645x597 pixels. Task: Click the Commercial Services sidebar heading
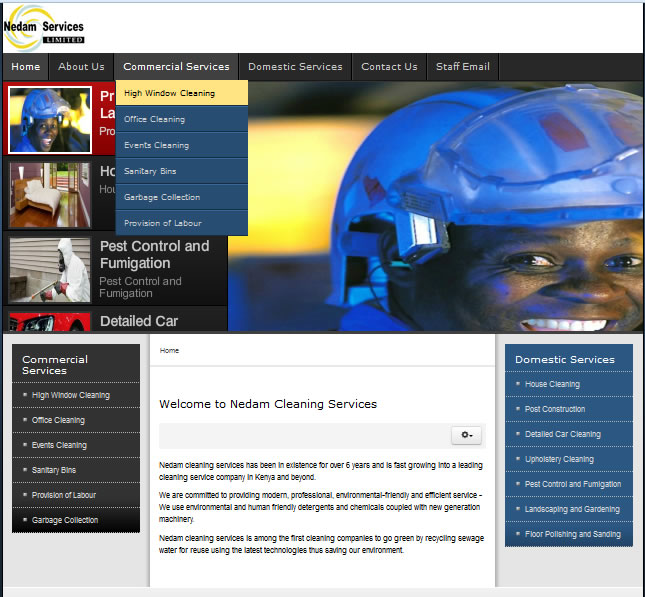coord(55,365)
